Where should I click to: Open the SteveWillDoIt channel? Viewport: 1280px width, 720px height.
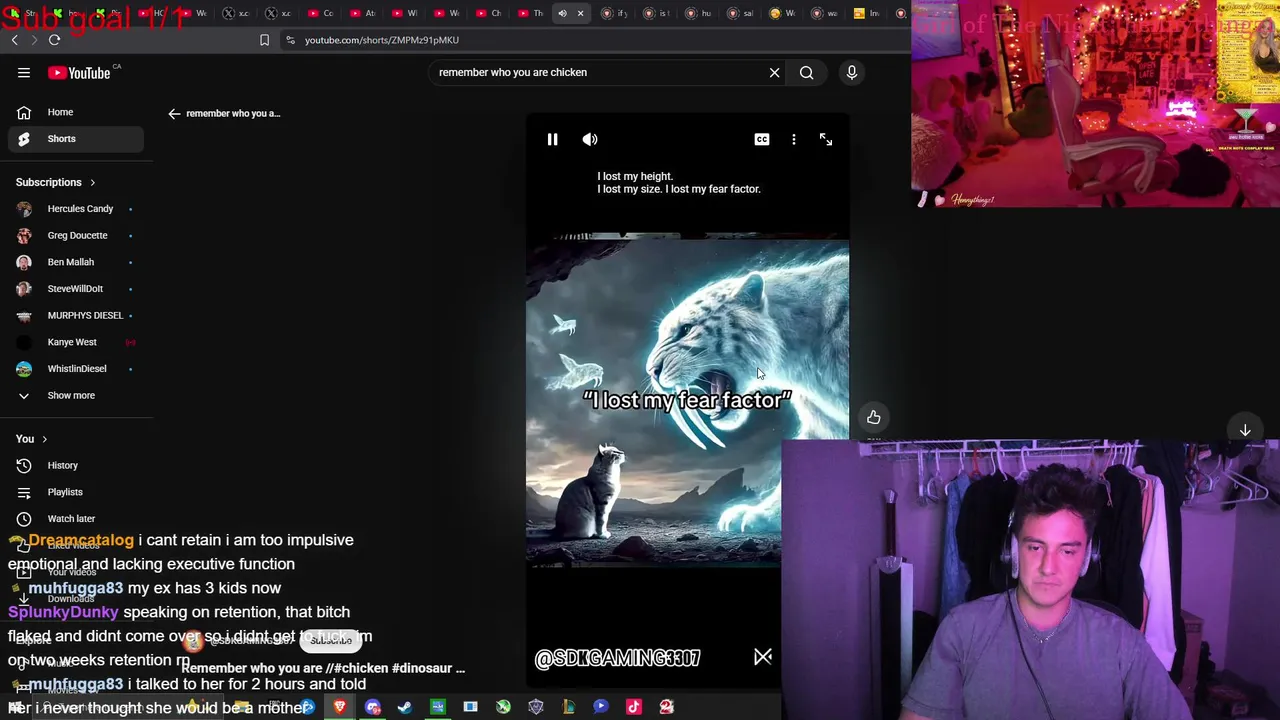pos(76,288)
